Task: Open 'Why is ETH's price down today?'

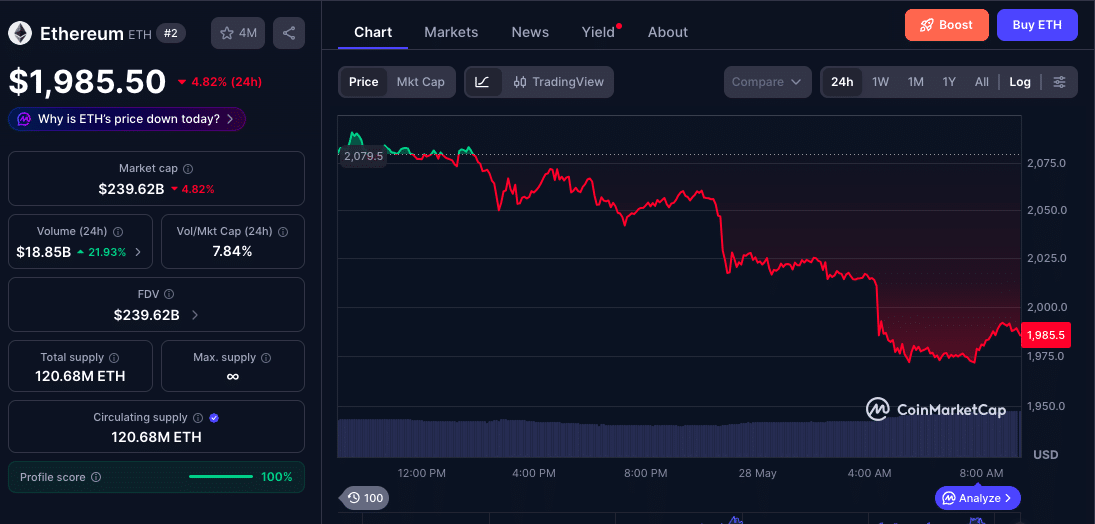Action: pos(126,119)
